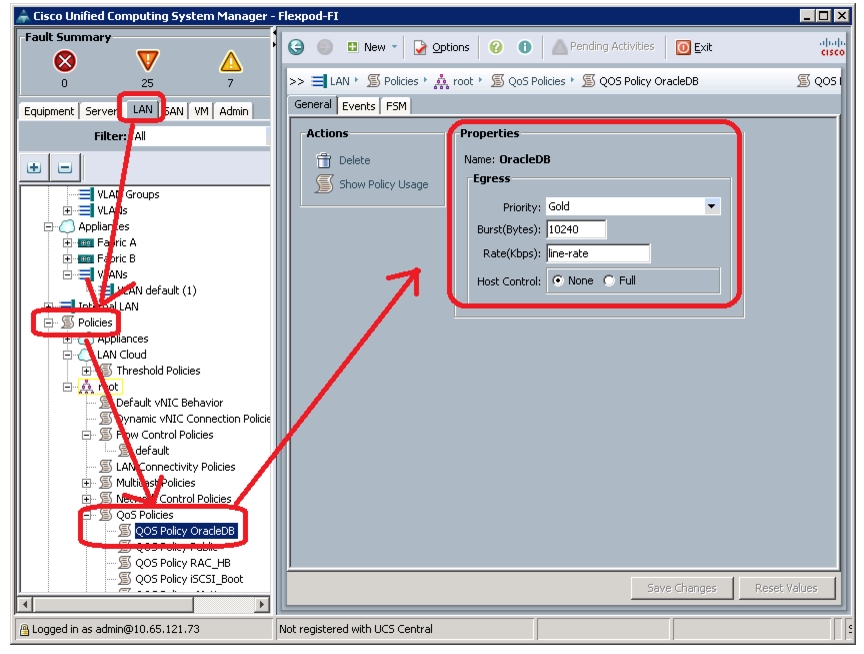
Task: Select LAN Connectivity Policies in the tree
Action: 175,467
